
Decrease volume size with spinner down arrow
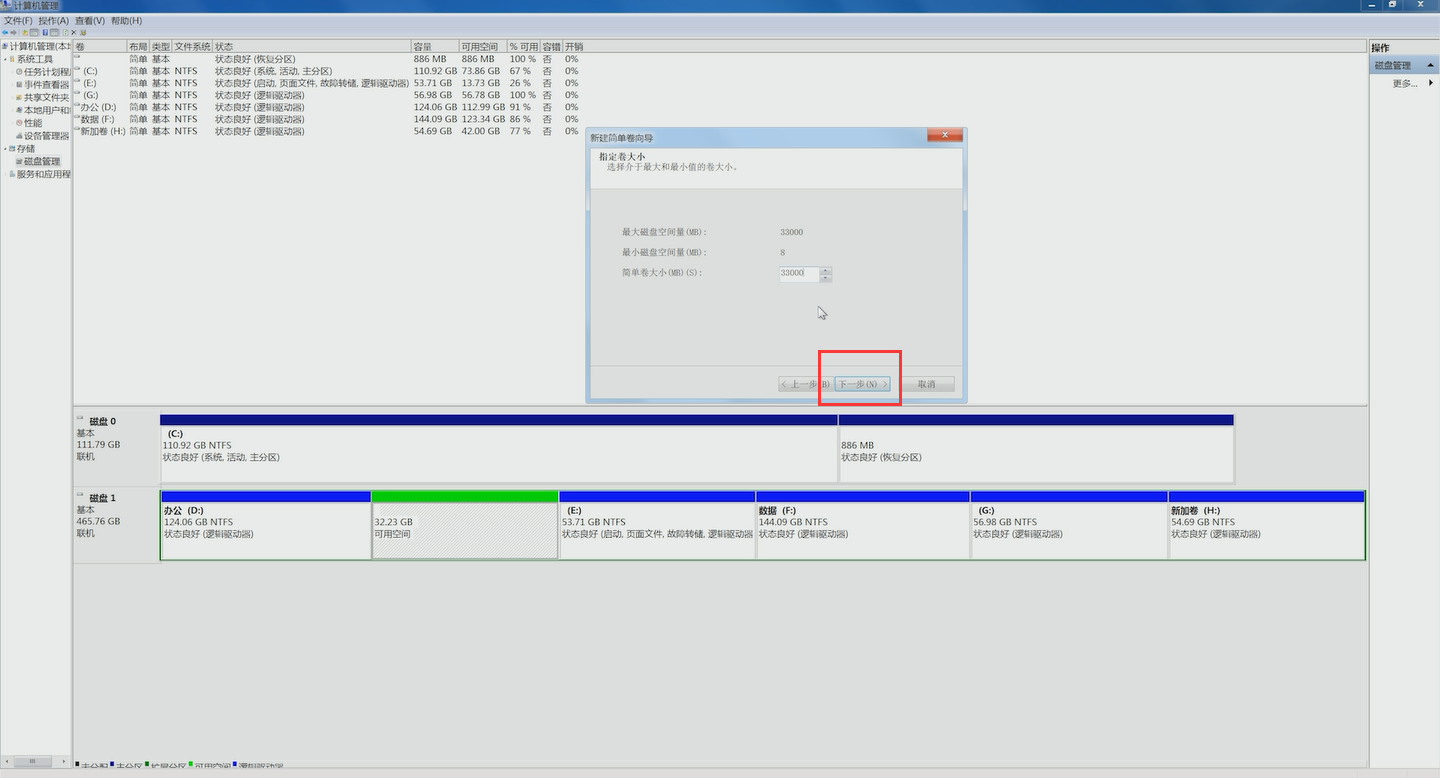(x=826, y=277)
